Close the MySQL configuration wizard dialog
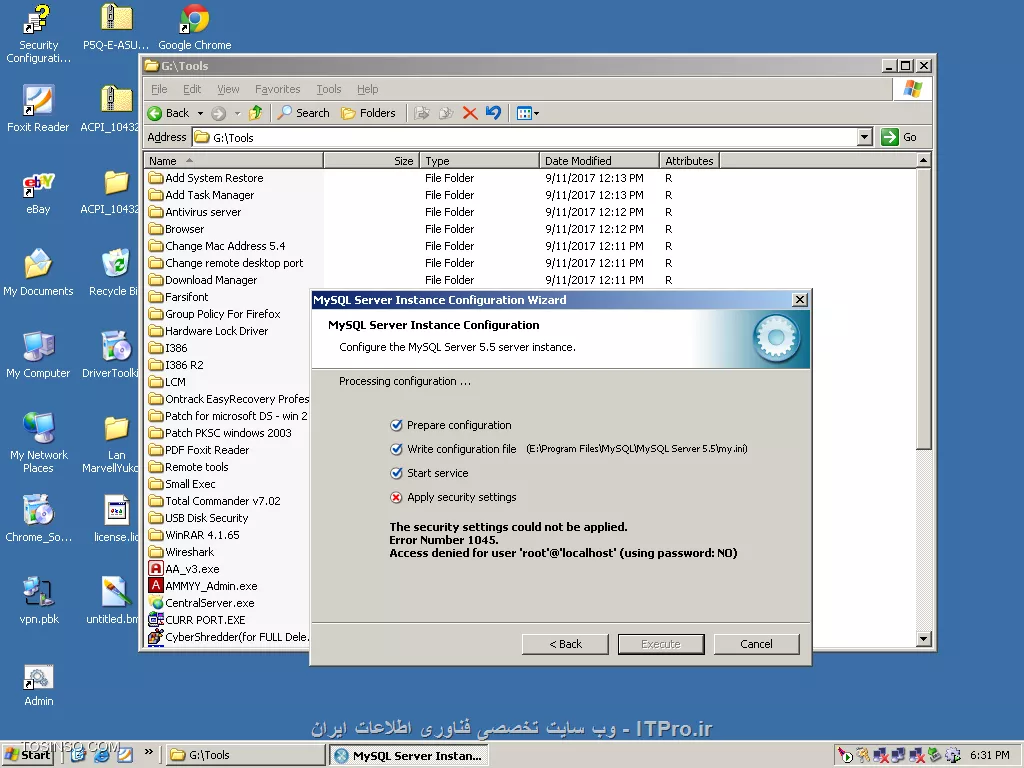 799,300
